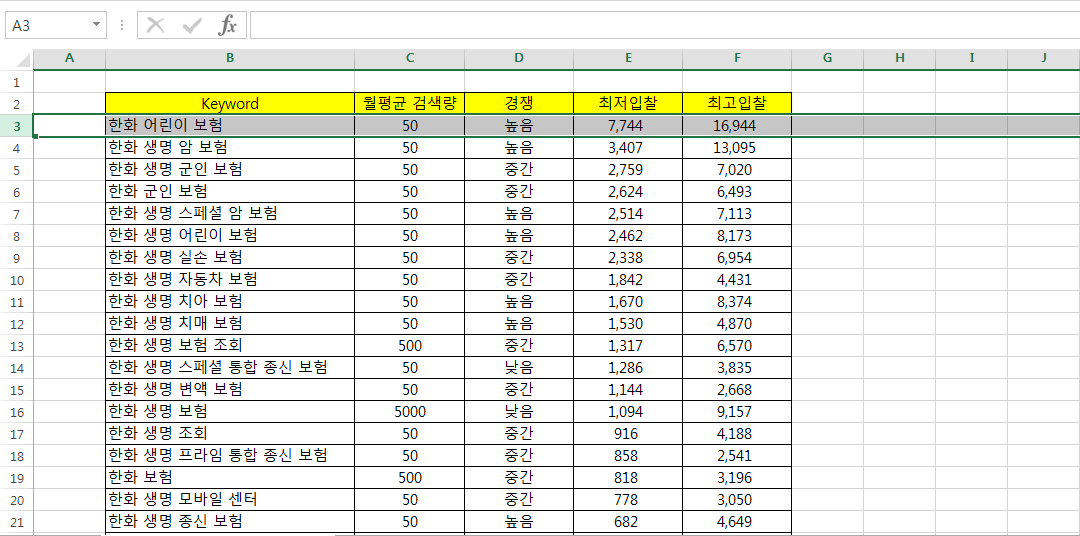Select row 2 header
The image size is (1080, 536).
(x=17, y=104)
